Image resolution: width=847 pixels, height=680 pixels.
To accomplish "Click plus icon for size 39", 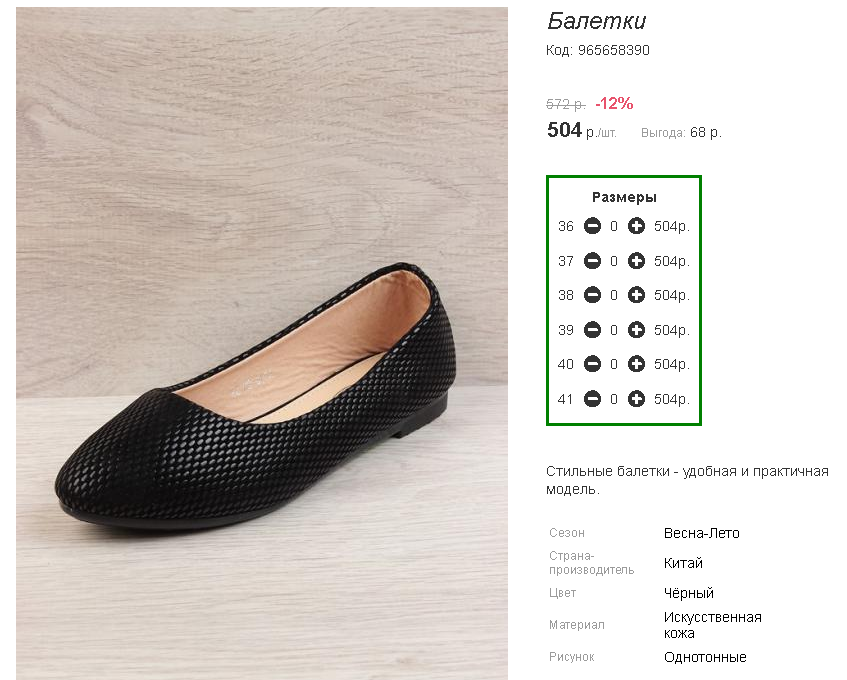I will [636, 329].
